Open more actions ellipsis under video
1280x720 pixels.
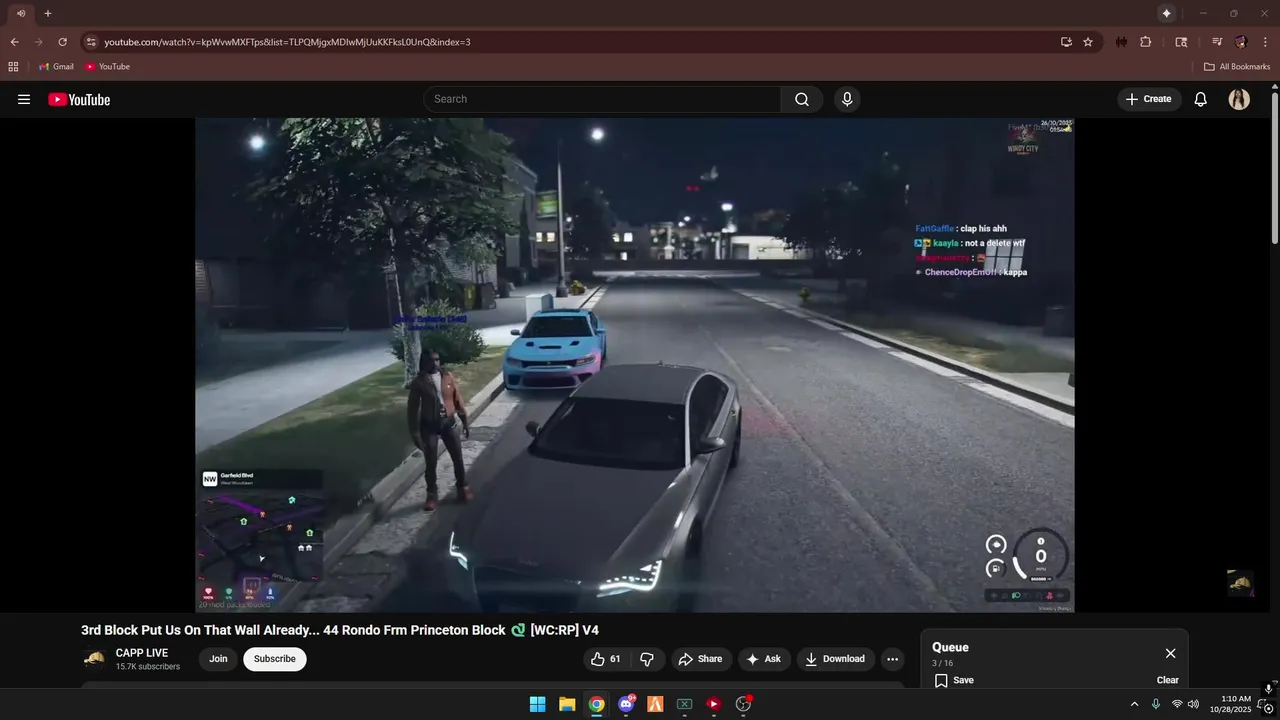(x=892, y=659)
